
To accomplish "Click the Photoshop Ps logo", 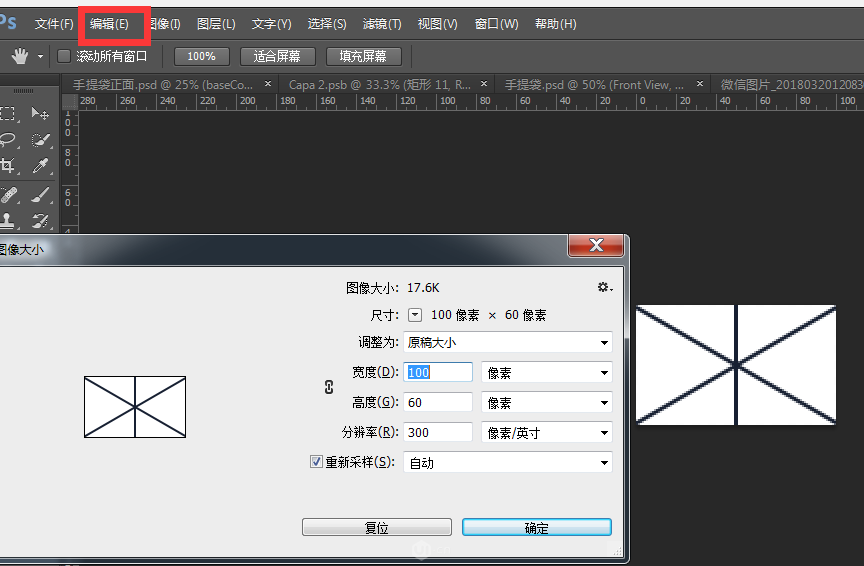I will pyautogui.click(x=8, y=23).
